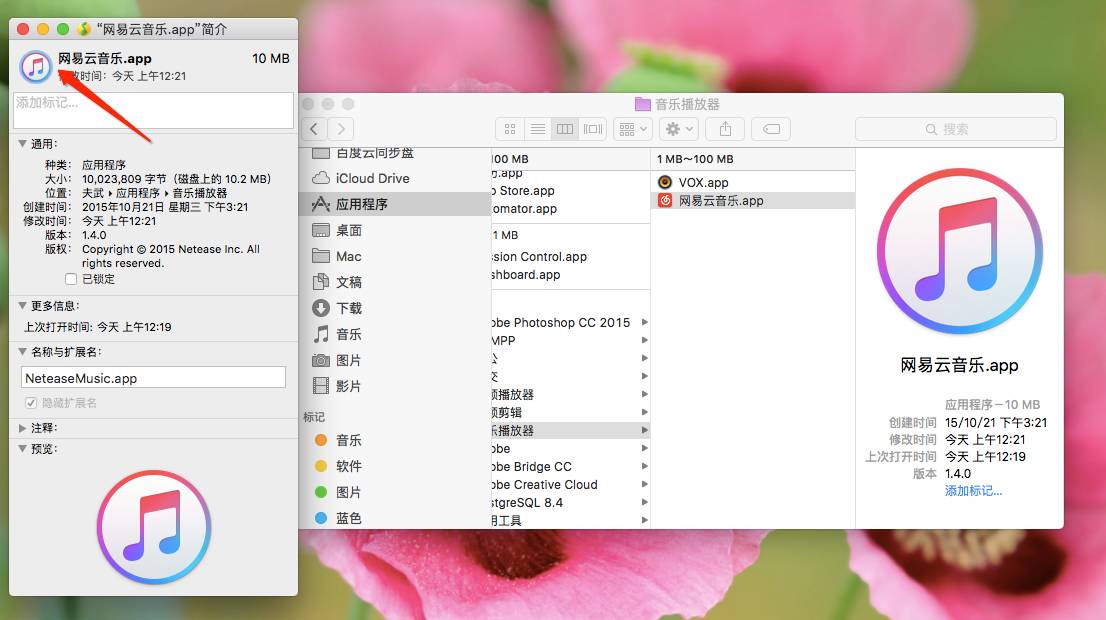Switch Finder to Cover Flow view
This screenshot has width=1106, height=620.
pos(593,129)
